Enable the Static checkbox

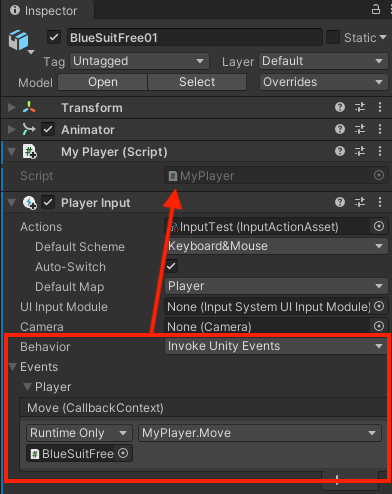coord(333,37)
